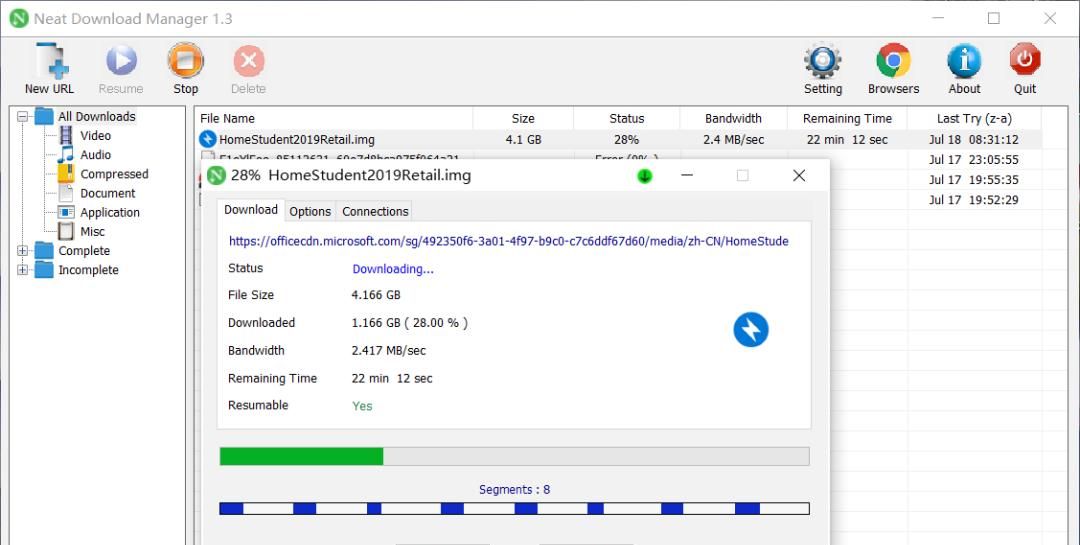Click the 2.417 MB/sec bandwidth value
The image size is (1080, 545).
pyautogui.click(x=388, y=351)
